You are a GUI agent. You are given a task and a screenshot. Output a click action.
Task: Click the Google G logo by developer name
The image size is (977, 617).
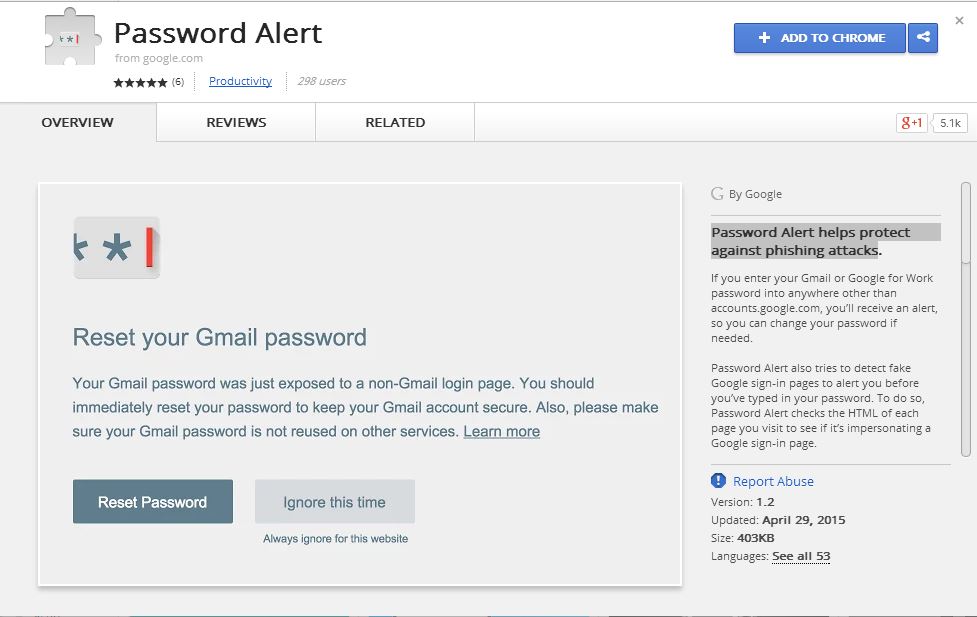pos(717,194)
